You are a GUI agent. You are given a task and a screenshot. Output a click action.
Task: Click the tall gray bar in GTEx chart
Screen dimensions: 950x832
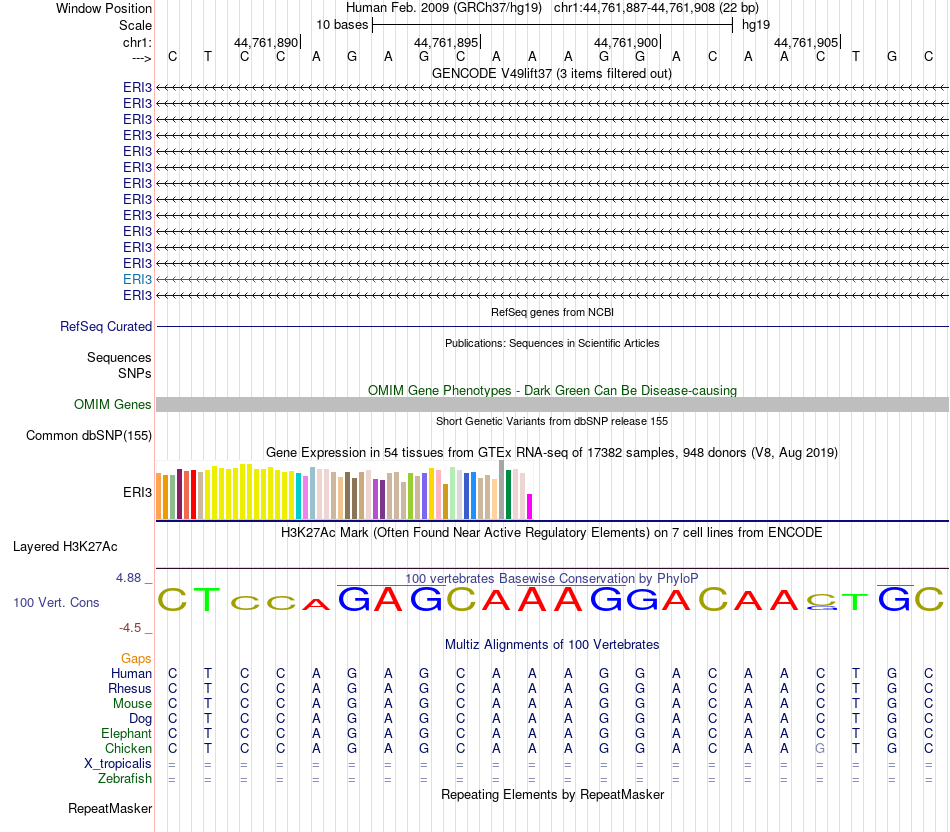(x=502, y=490)
